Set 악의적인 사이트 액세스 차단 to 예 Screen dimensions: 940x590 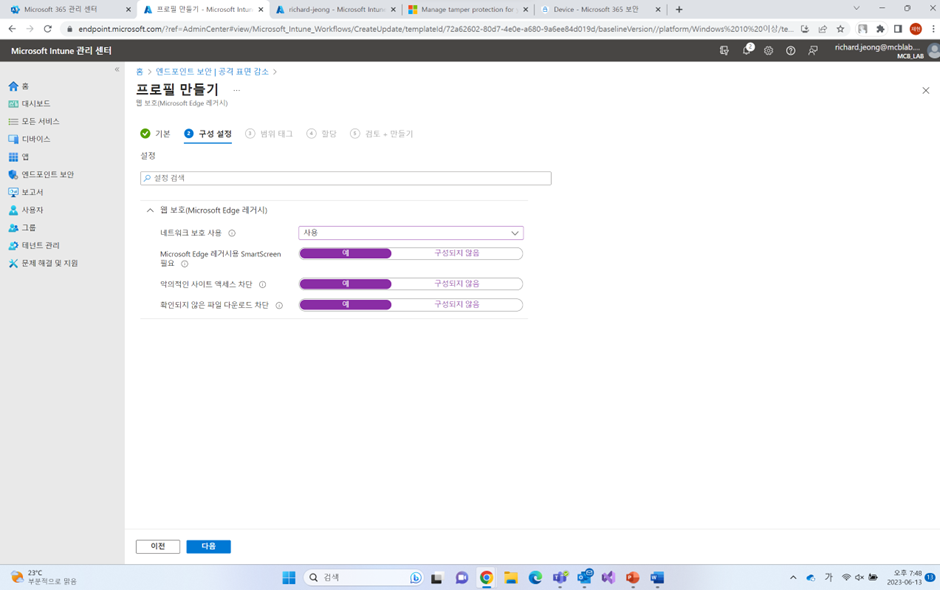click(x=345, y=284)
